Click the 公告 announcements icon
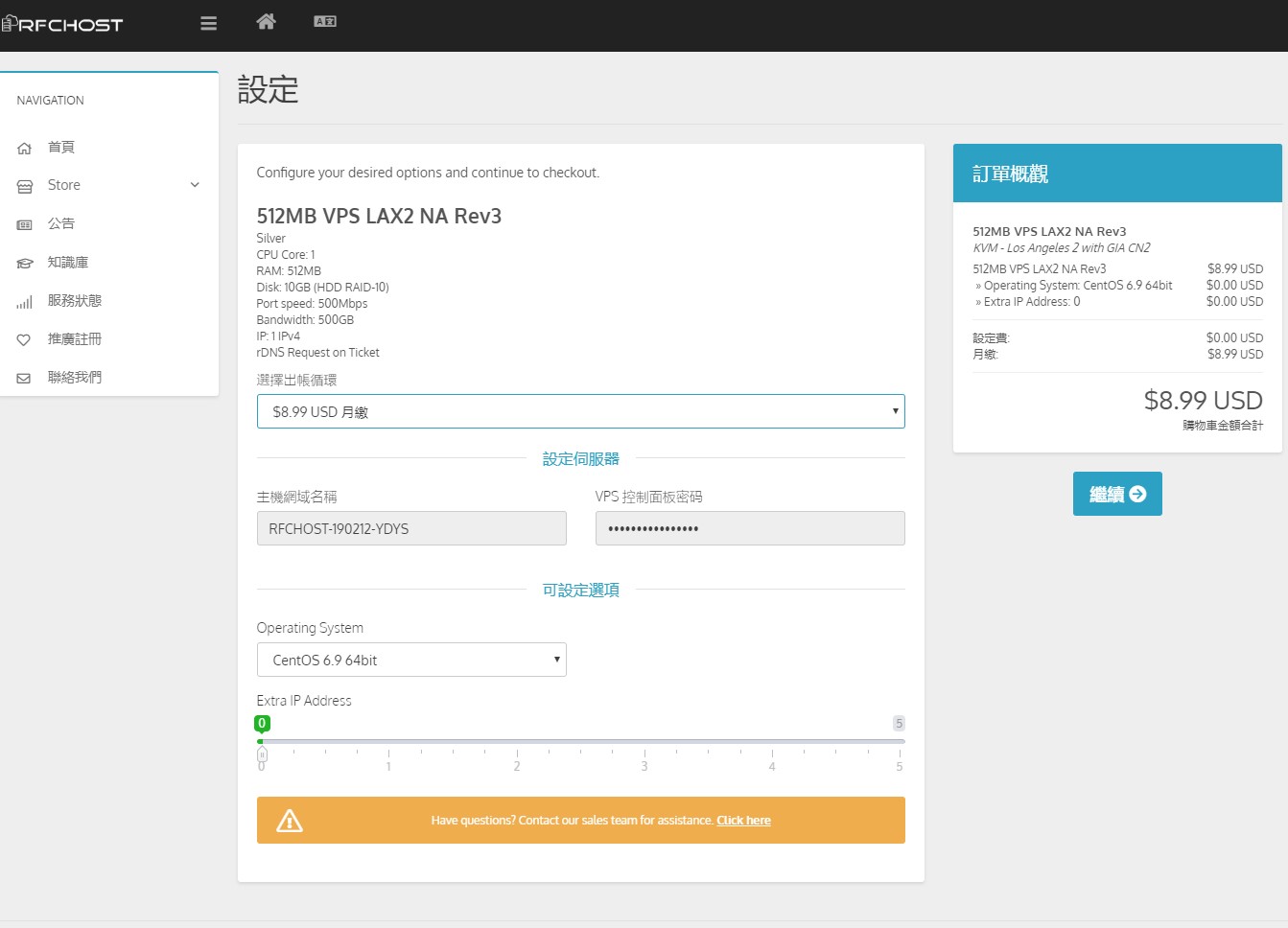 click(25, 224)
